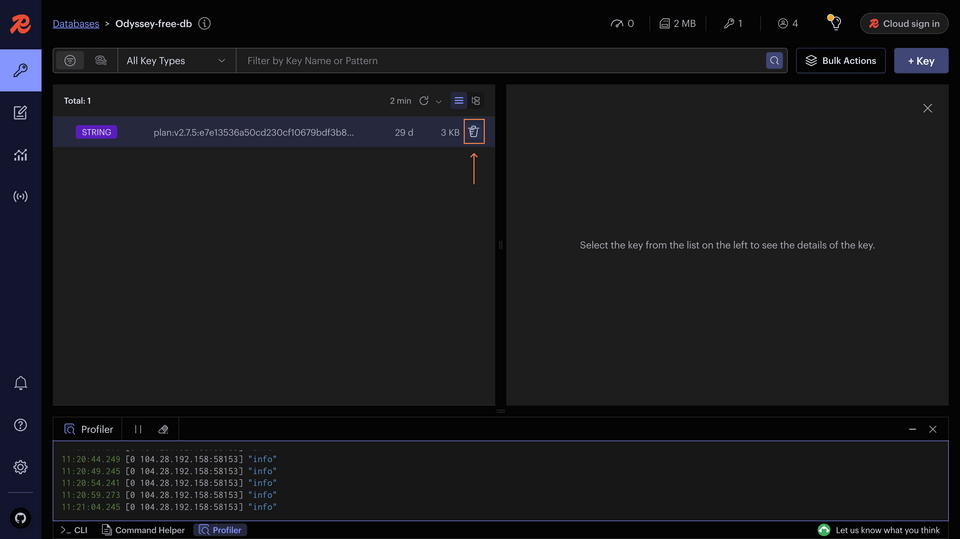Switch to tree view of keys

pyautogui.click(x=476, y=100)
